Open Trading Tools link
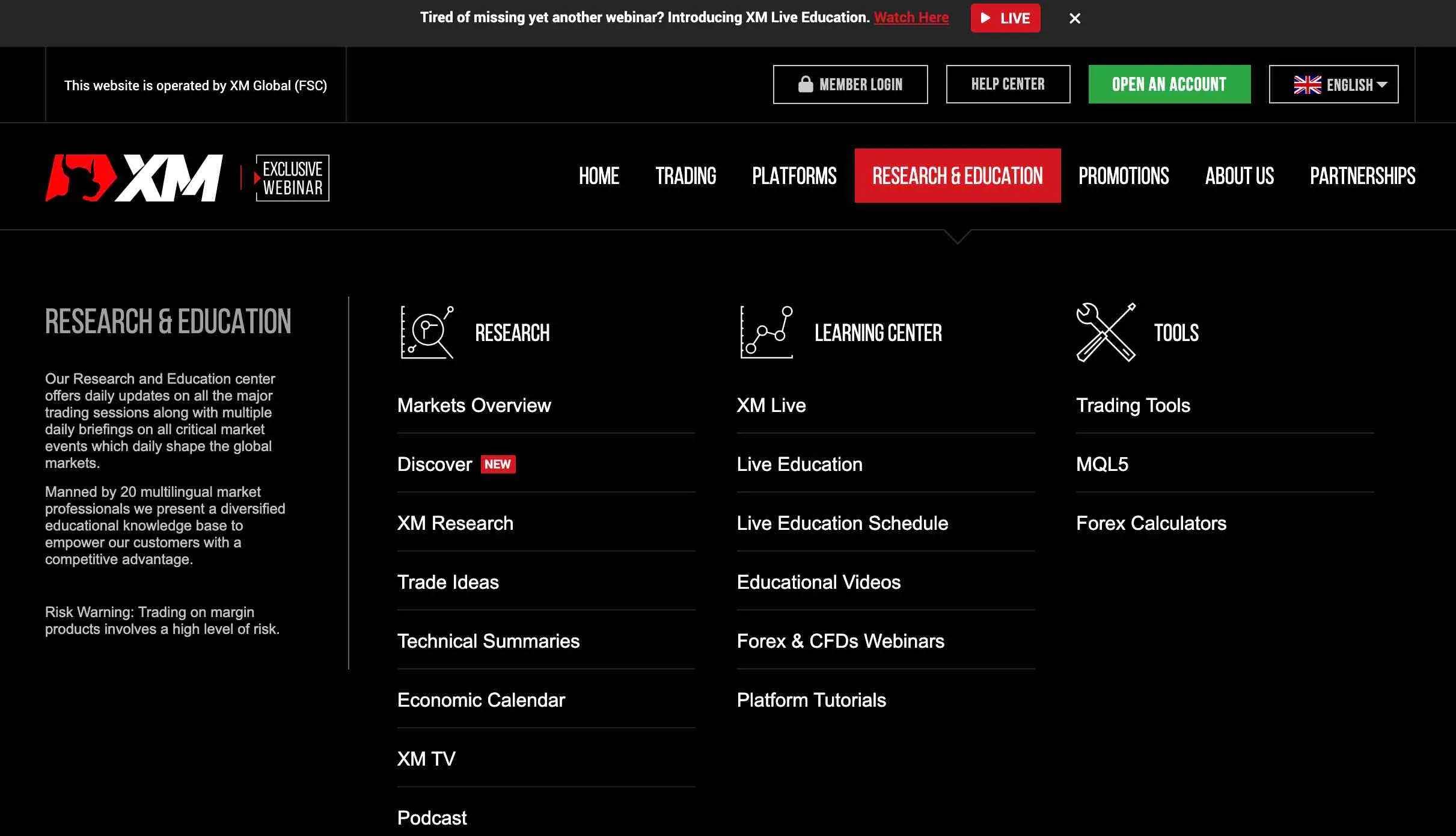Viewport: 1456px width, 836px height. pyautogui.click(x=1133, y=405)
